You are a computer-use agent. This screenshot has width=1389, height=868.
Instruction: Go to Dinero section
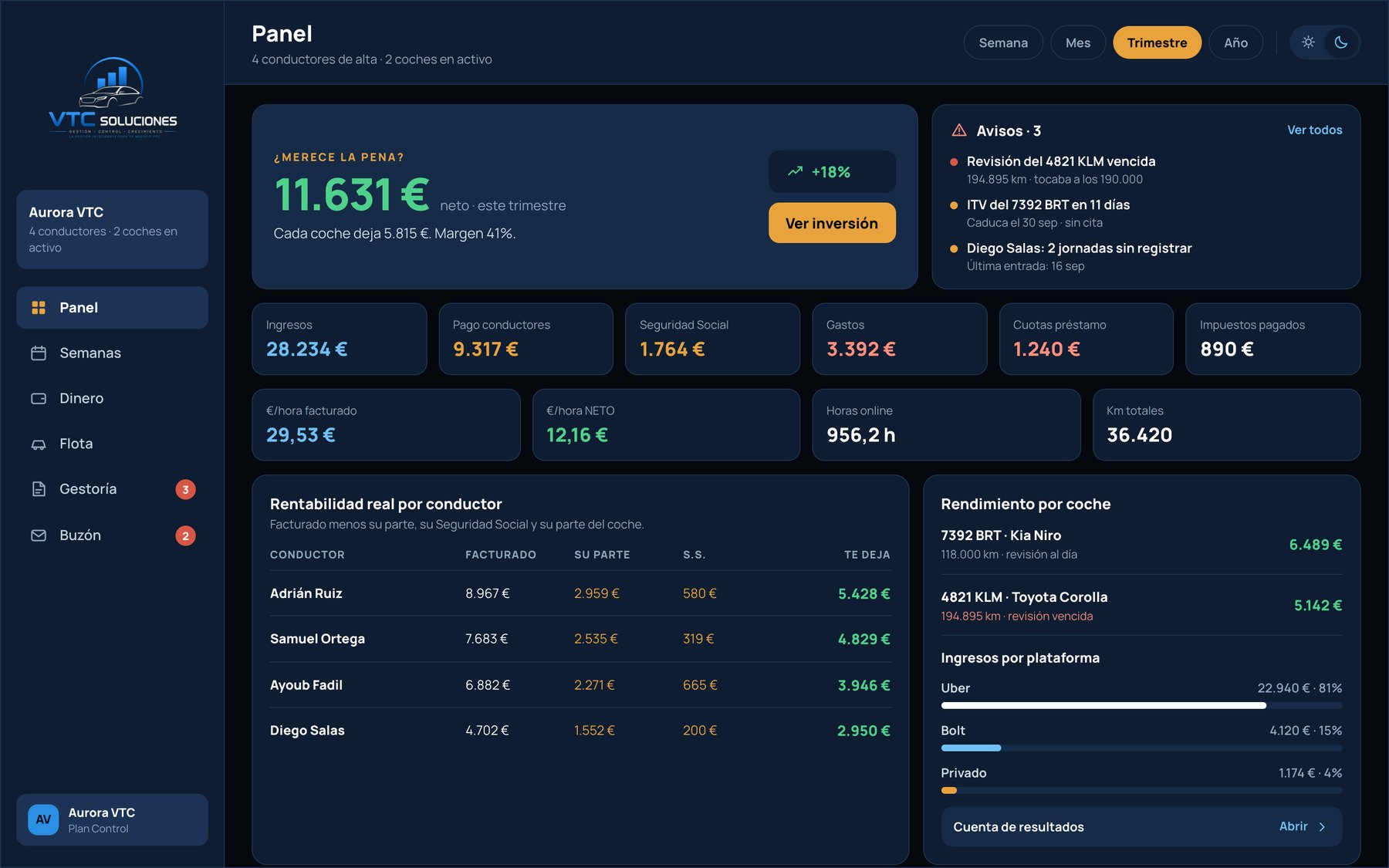coord(112,398)
